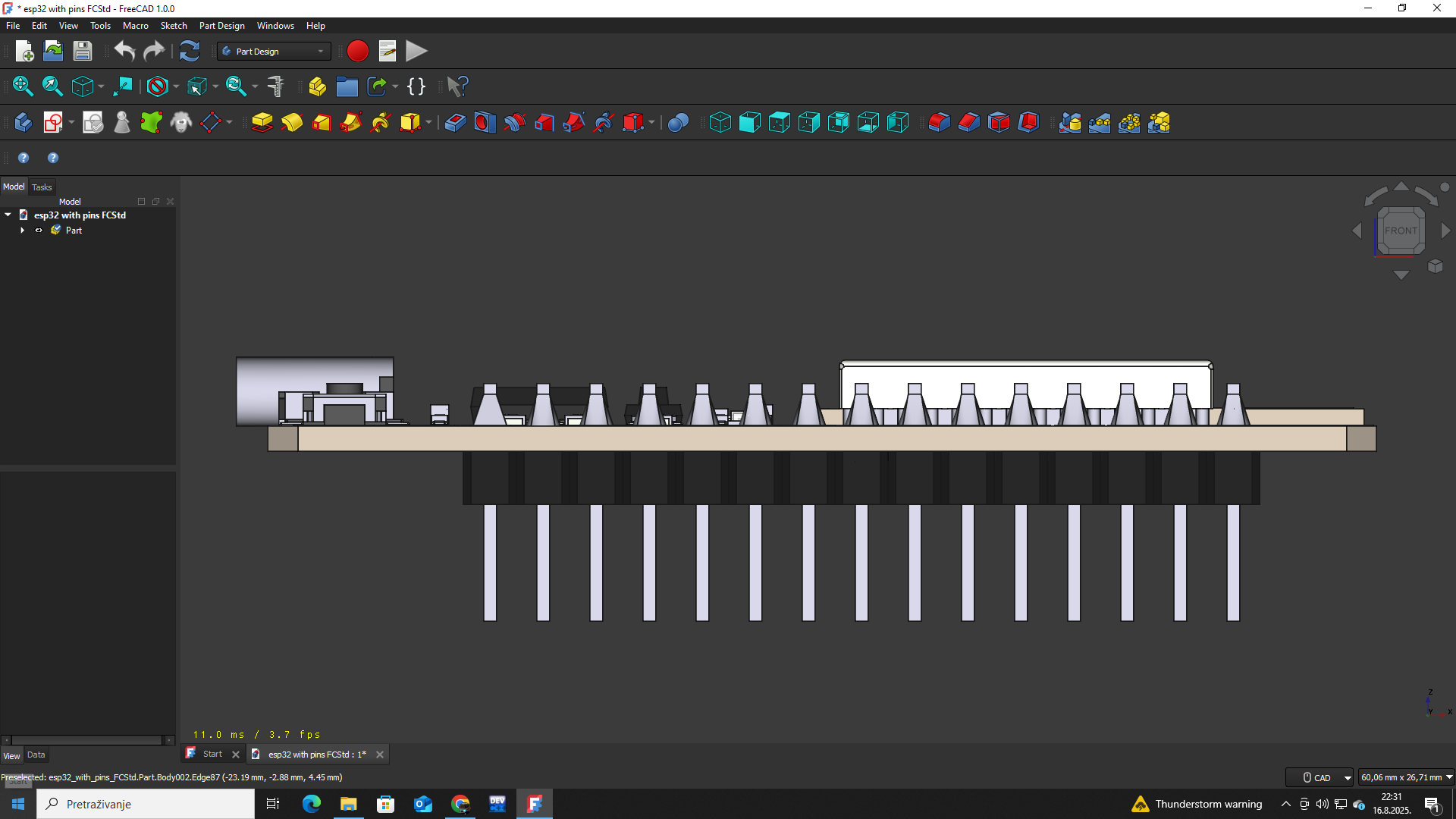Open the Part Design menu

pyautogui.click(x=221, y=26)
